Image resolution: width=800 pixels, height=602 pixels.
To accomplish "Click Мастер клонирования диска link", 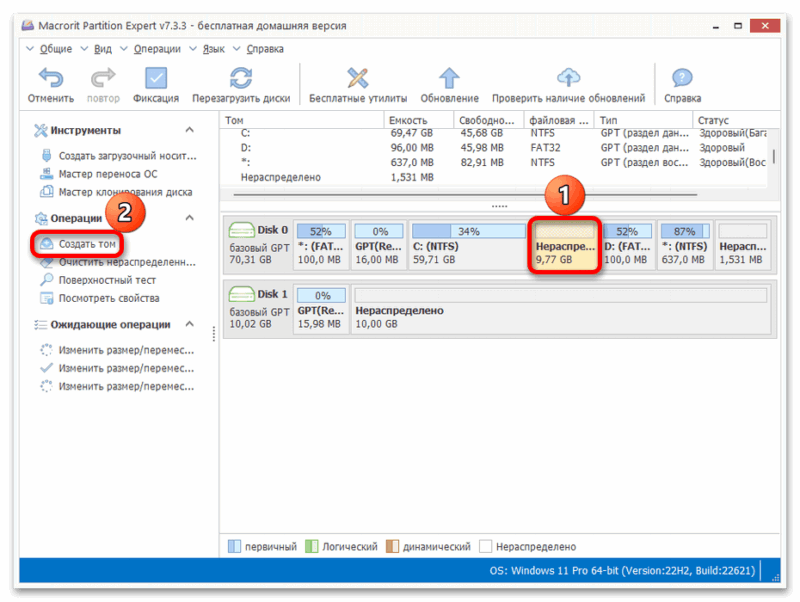I will coord(126,192).
